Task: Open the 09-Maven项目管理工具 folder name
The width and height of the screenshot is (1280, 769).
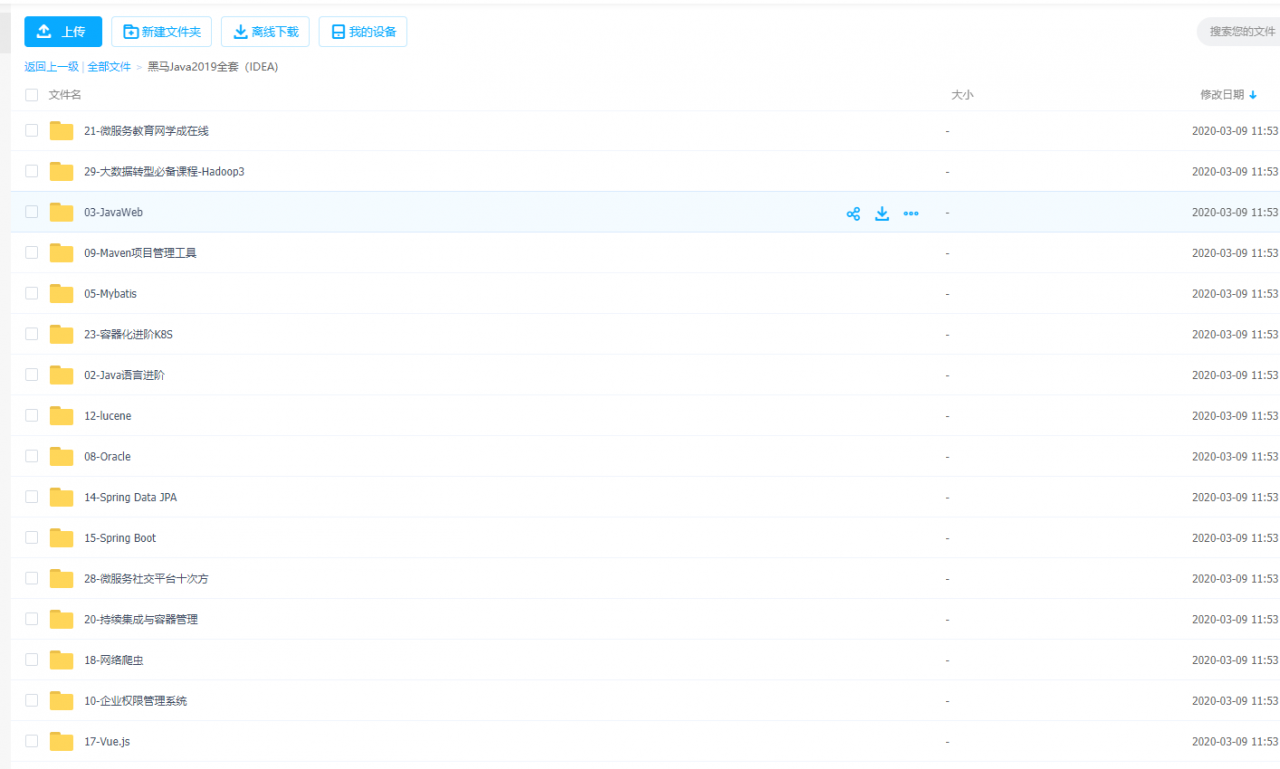Action: click(x=140, y=253)
